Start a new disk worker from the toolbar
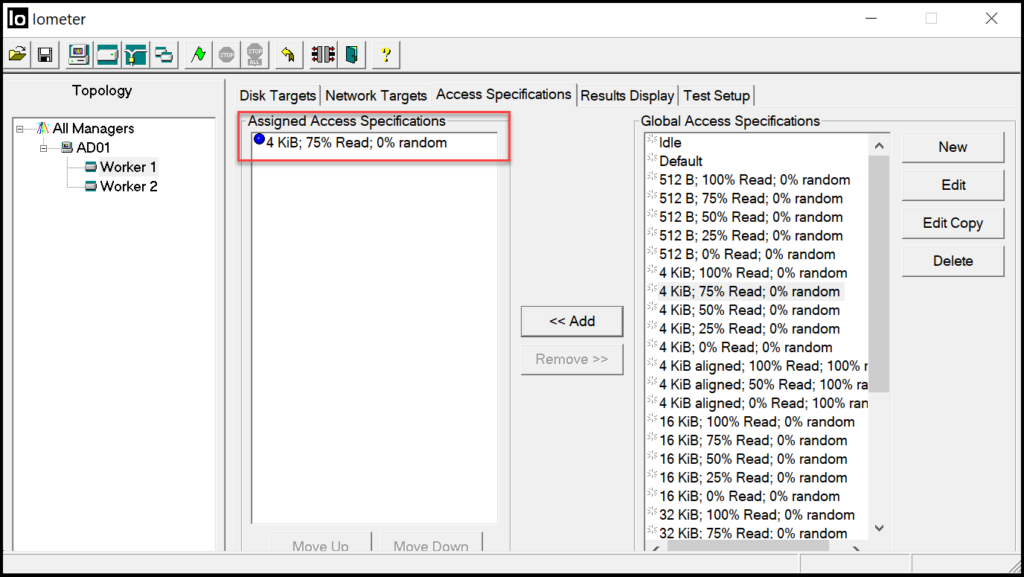 pos(106,55)
